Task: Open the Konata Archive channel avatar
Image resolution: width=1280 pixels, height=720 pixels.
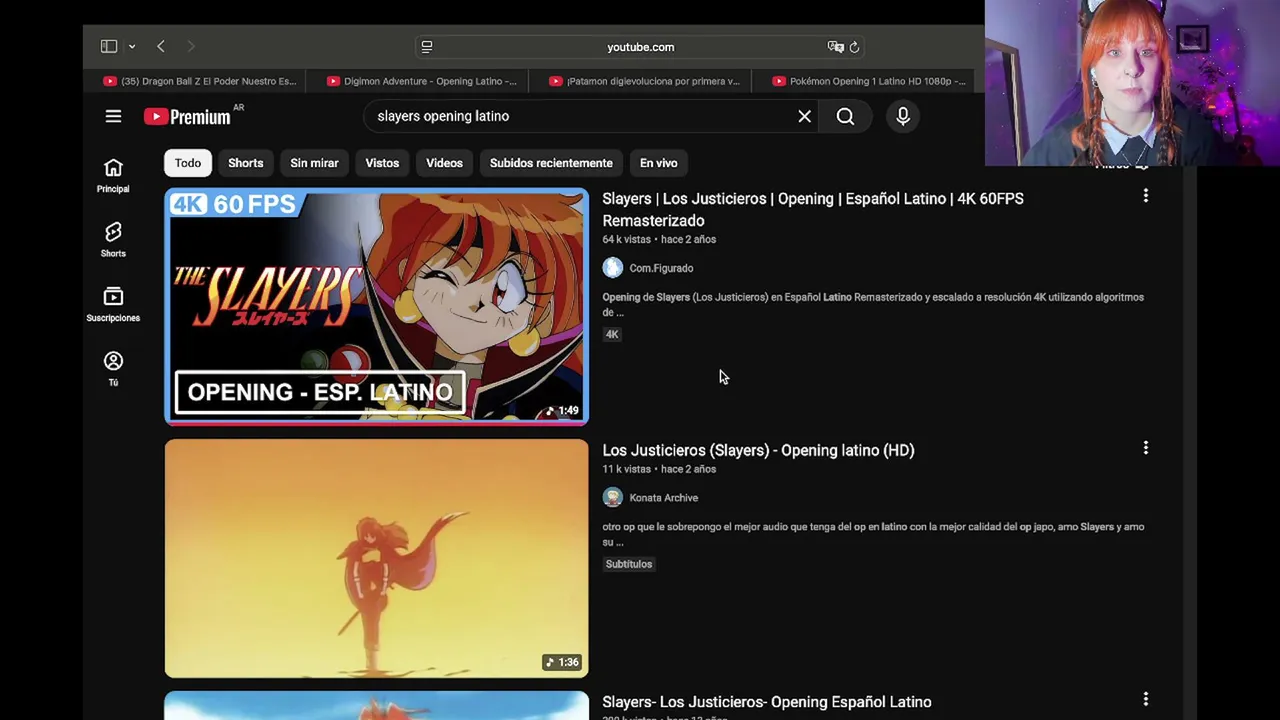Action: pos(612,497)
